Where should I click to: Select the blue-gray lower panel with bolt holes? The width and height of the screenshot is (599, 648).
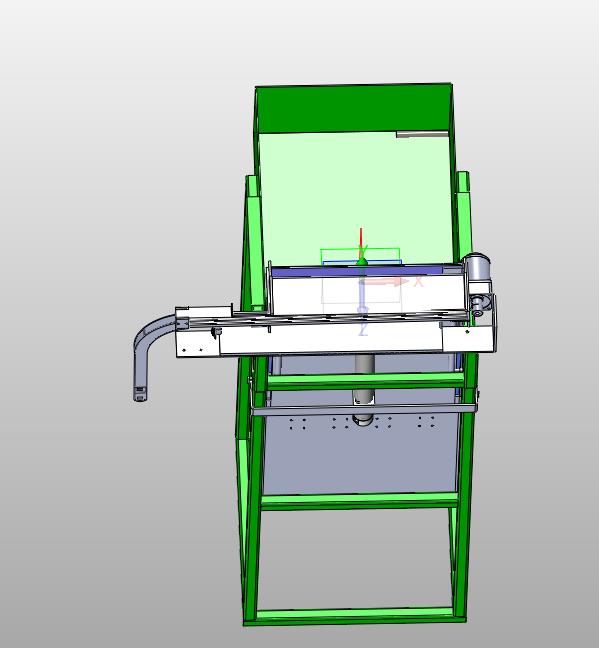360,455
